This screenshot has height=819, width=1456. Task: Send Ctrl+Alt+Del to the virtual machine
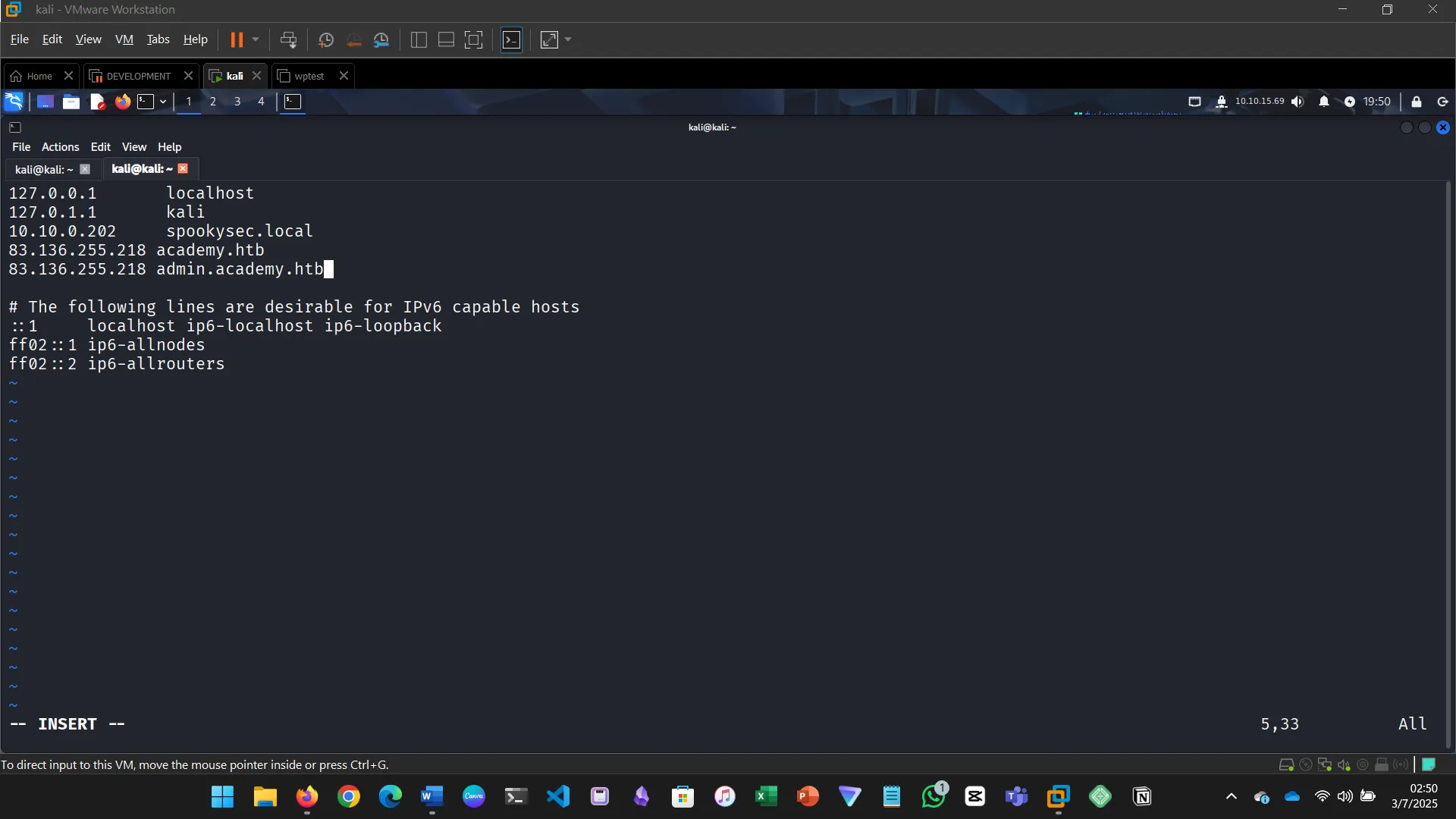[x=289, y=39]
